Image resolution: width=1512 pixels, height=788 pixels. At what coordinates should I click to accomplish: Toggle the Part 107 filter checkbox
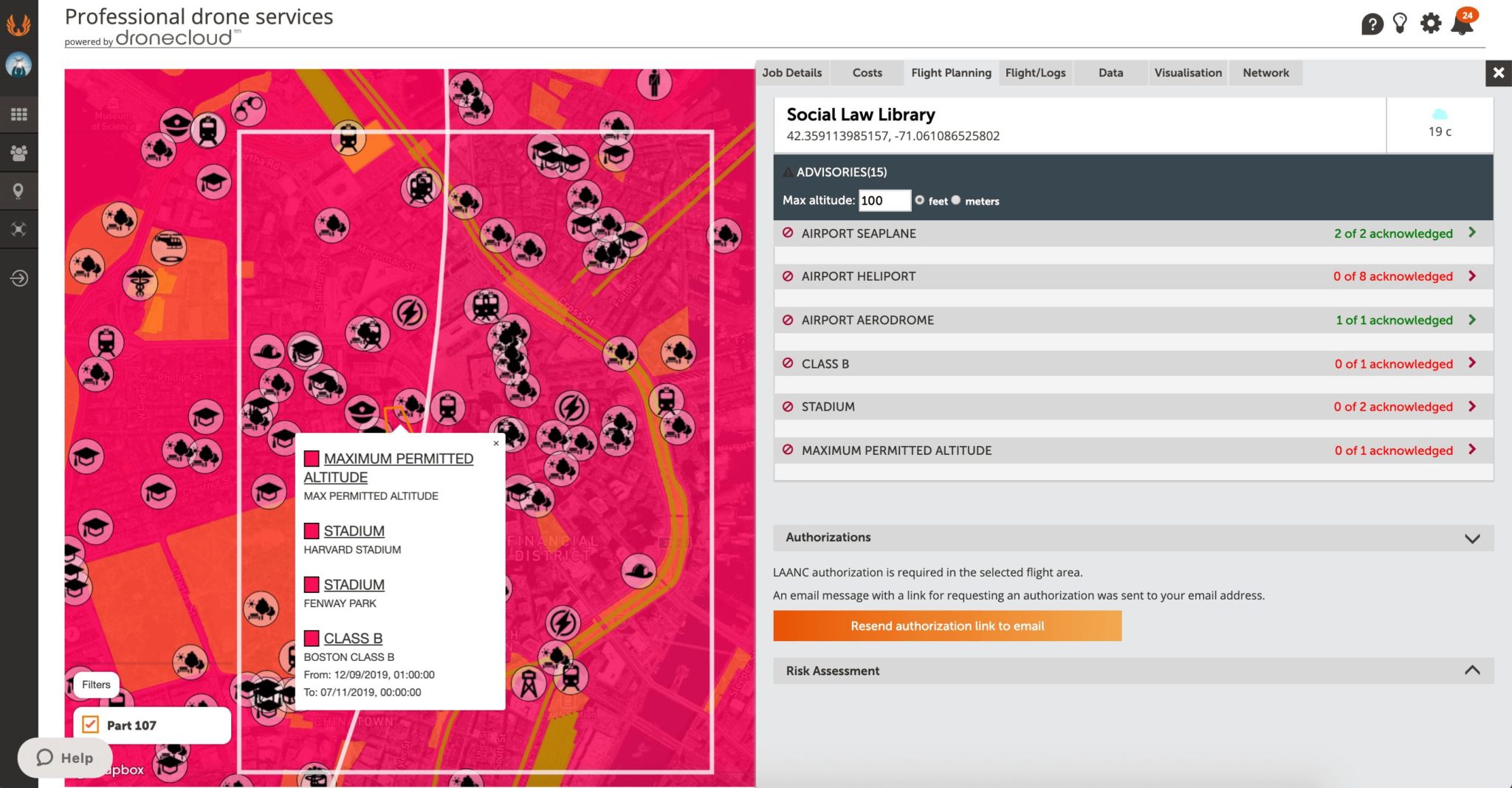point(91,724)
